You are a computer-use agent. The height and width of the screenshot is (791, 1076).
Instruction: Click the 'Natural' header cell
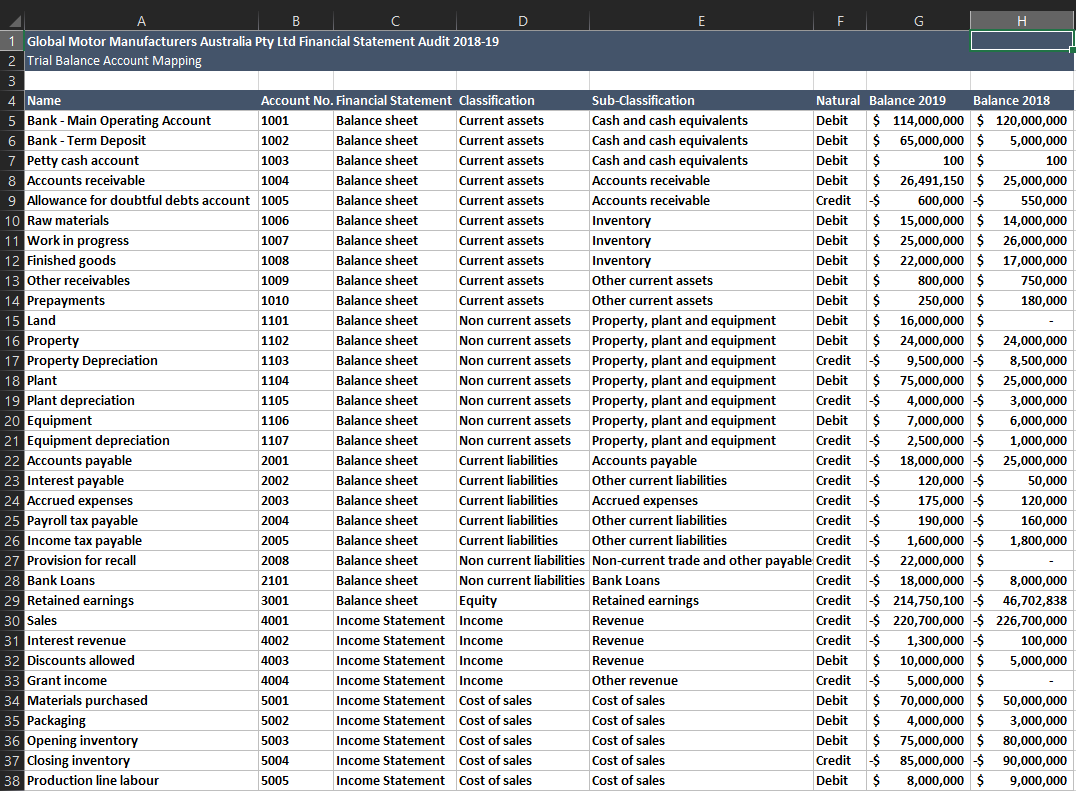click(840, 101)
